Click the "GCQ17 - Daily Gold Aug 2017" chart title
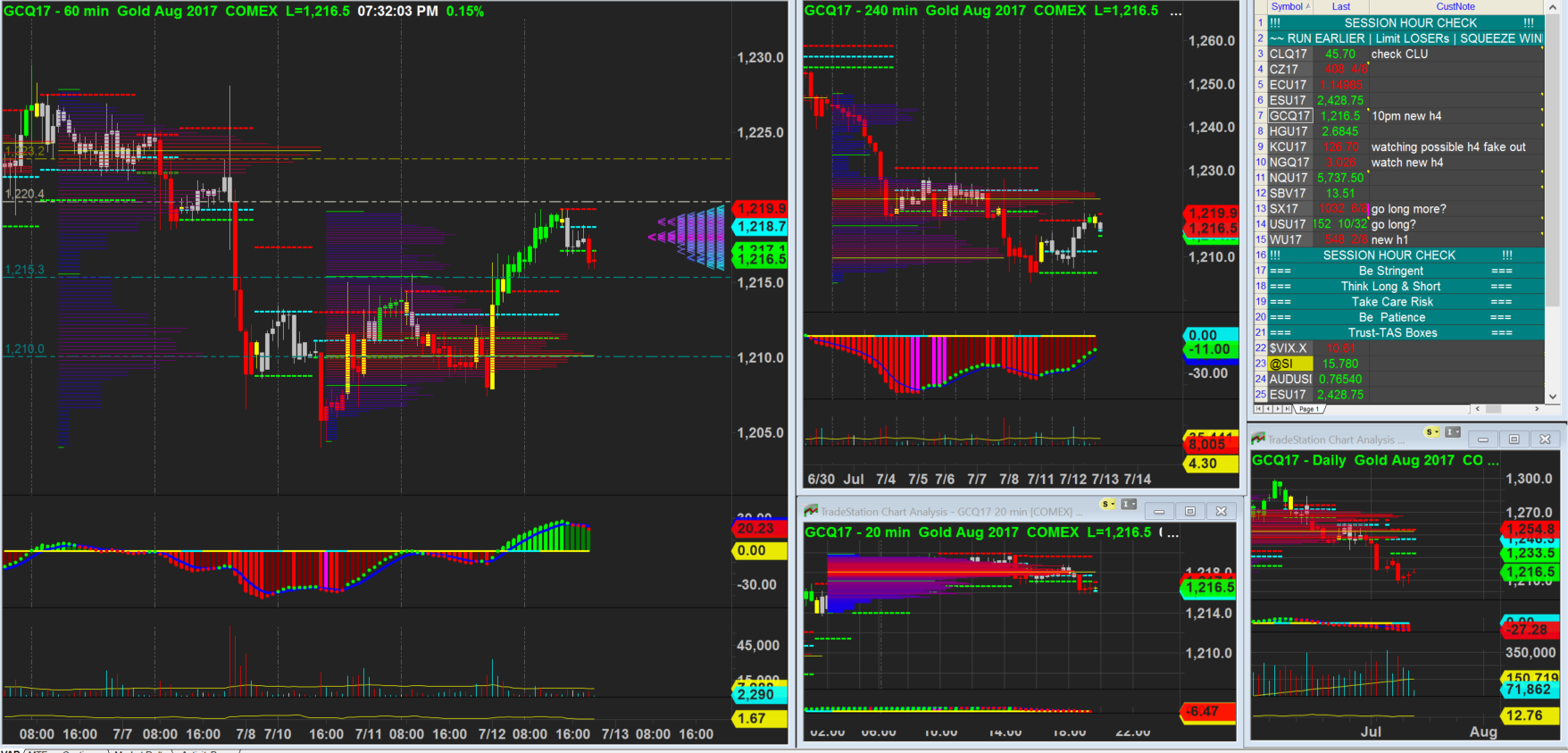The image size is (1568, 753). pyautogui.click(x=1353, y=460)
